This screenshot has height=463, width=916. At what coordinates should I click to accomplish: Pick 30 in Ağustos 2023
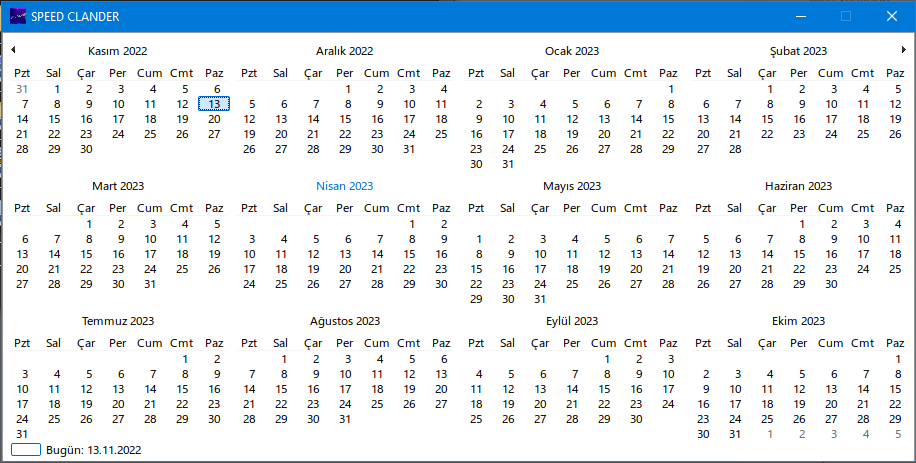313,419
